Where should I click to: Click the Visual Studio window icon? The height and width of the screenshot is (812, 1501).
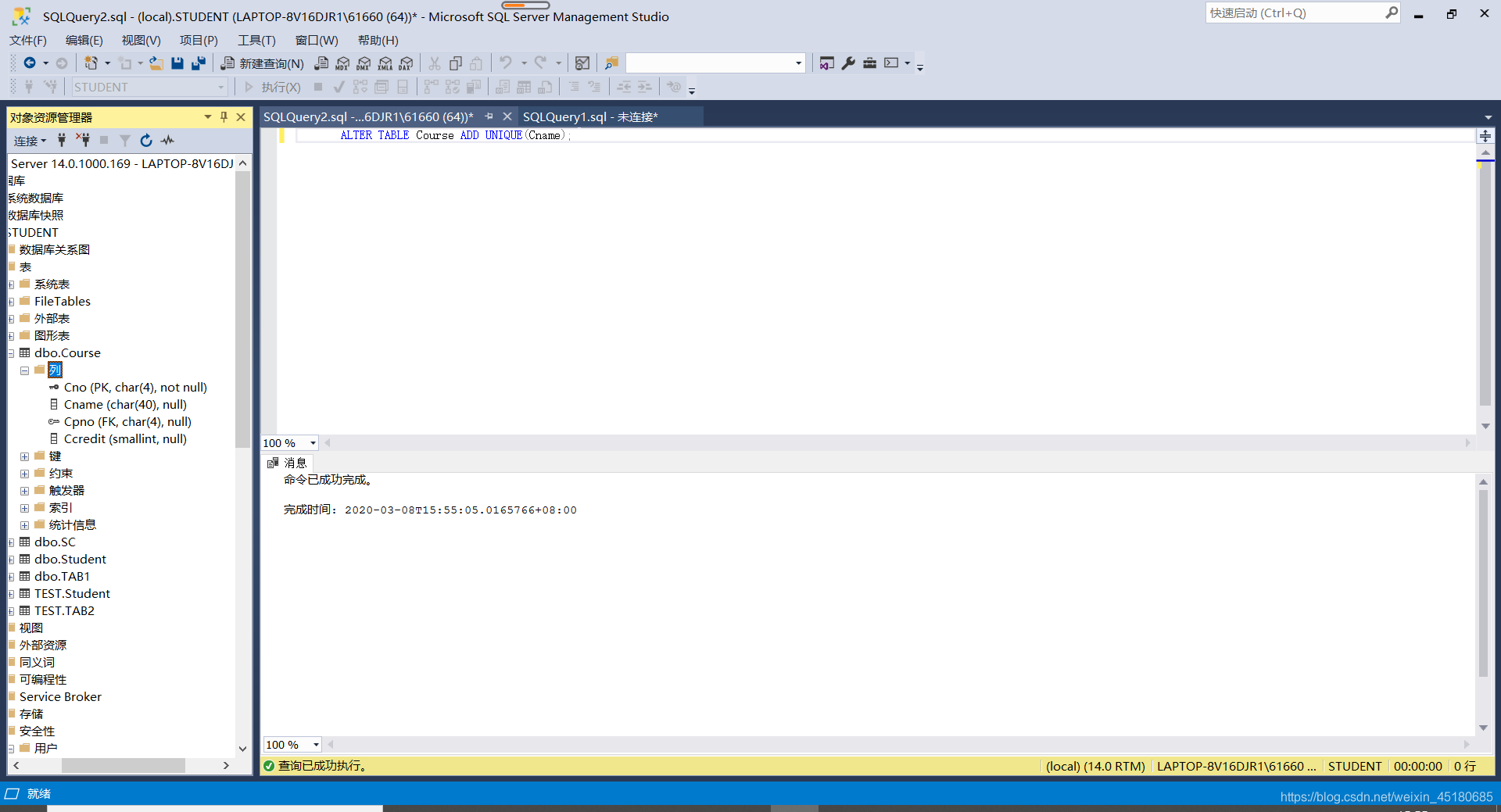point(827,63)
